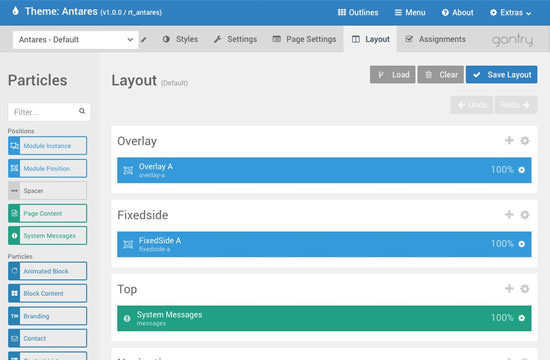Select the Module Position particle

[x=47, y=168]
